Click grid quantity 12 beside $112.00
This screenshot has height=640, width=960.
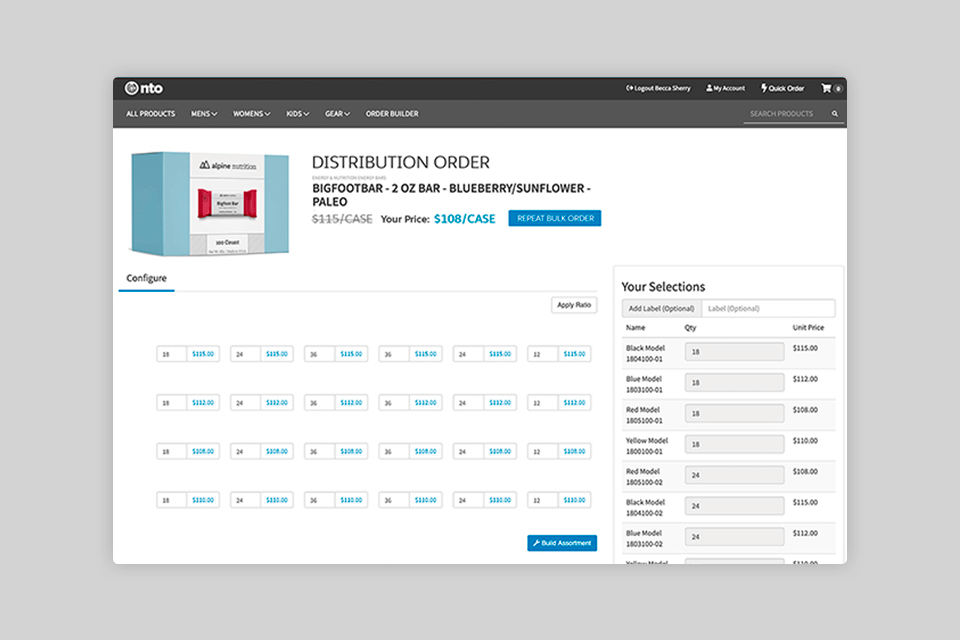point(542,403)
